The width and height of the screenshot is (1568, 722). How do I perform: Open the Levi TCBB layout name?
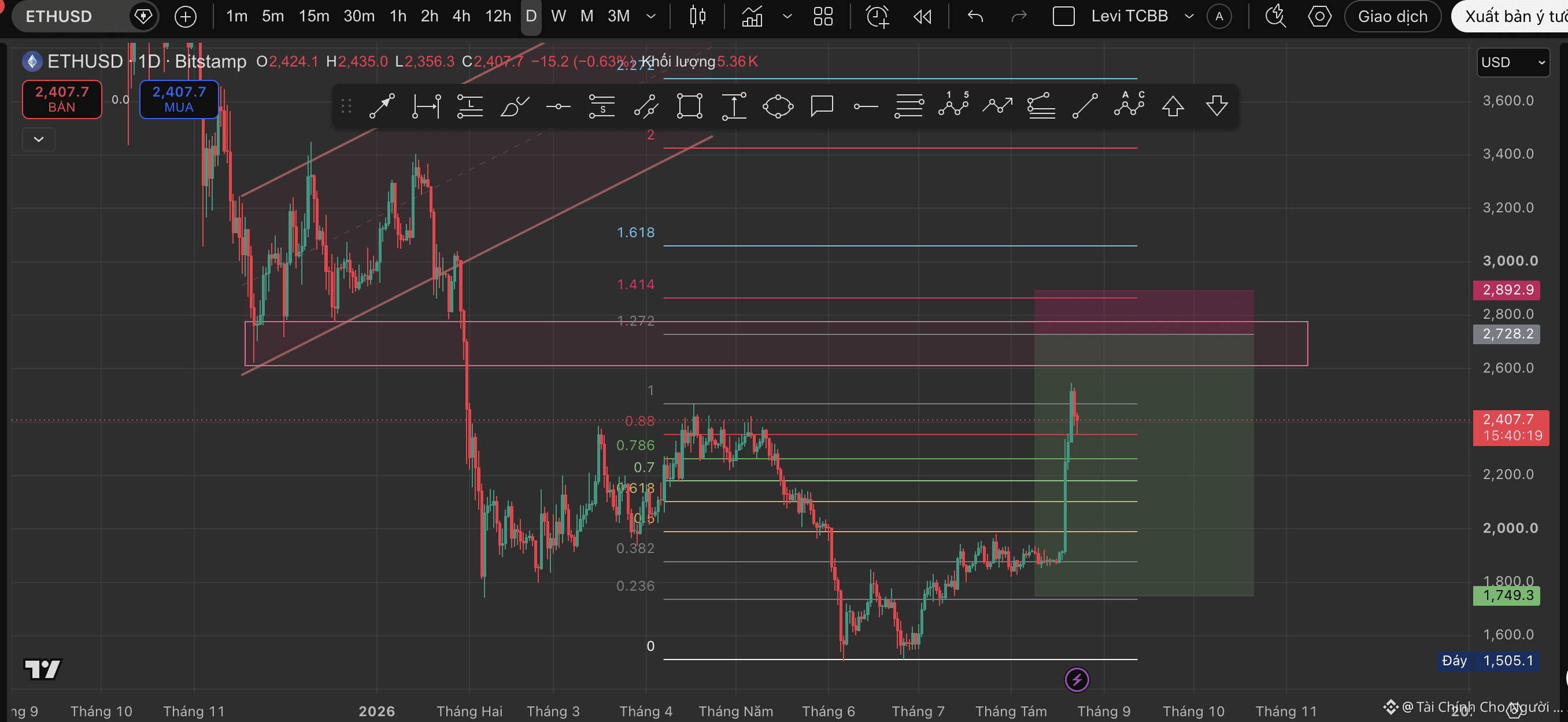tap(1130, 16)
